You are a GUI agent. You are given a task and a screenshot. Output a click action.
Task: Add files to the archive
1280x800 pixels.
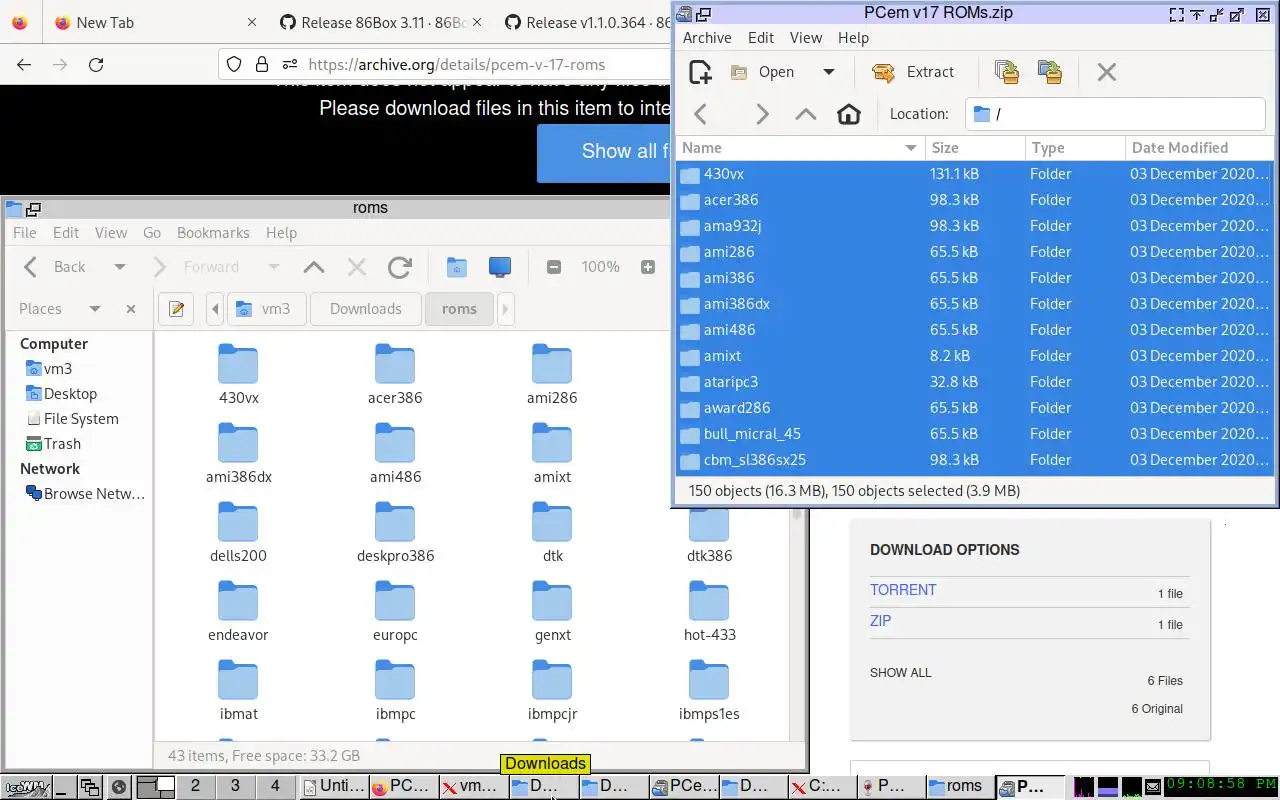[x=1006, y=72]
